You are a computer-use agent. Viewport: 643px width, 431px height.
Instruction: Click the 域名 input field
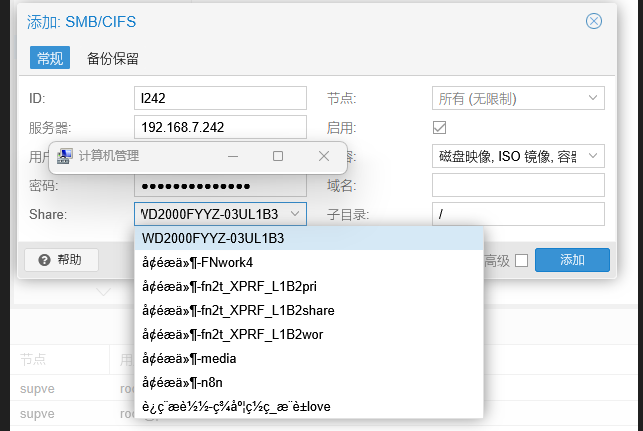click(x=518, y=185)
